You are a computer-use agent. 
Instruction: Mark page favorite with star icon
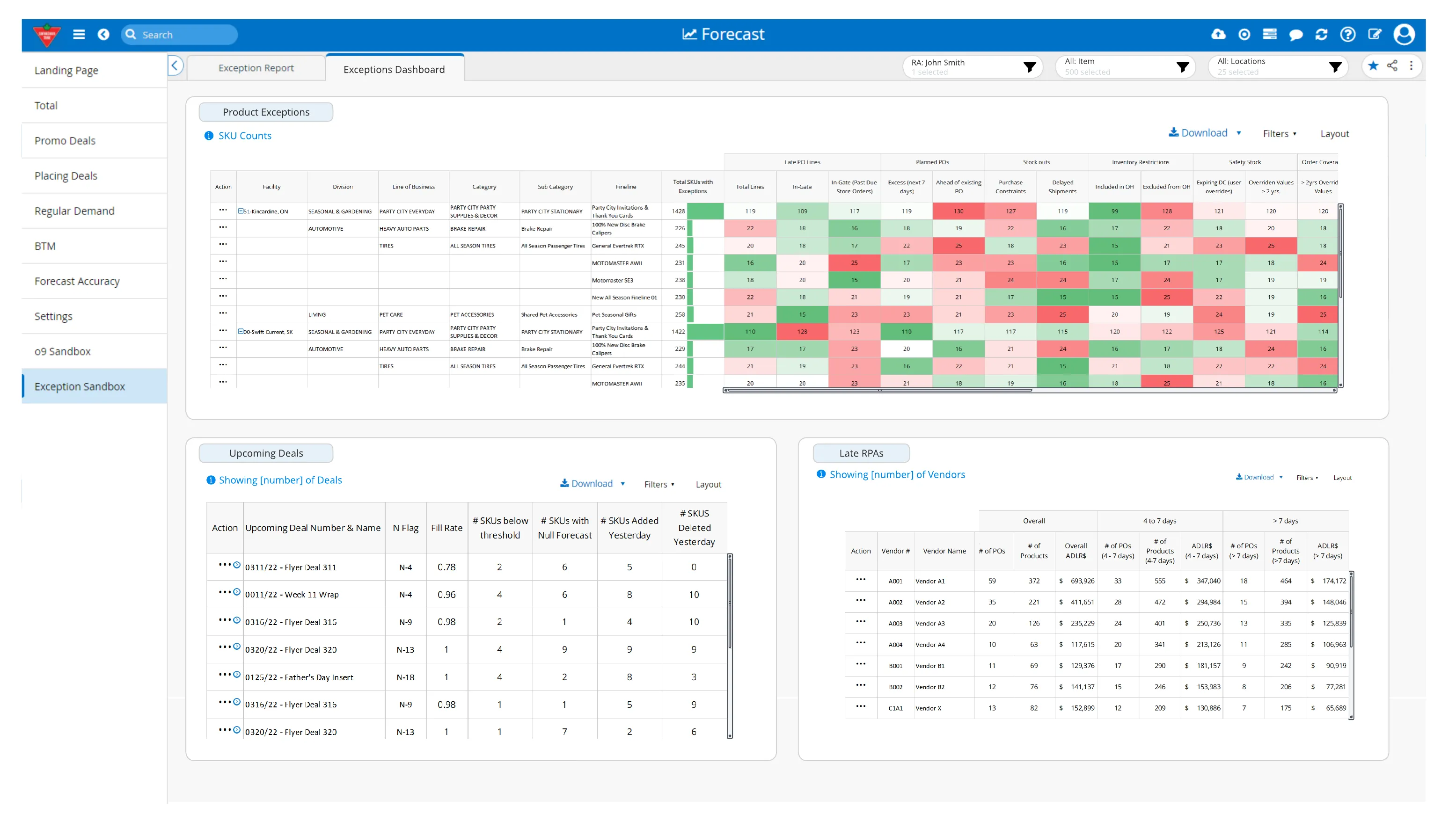pyautogui.click(x=1373, y=65)
